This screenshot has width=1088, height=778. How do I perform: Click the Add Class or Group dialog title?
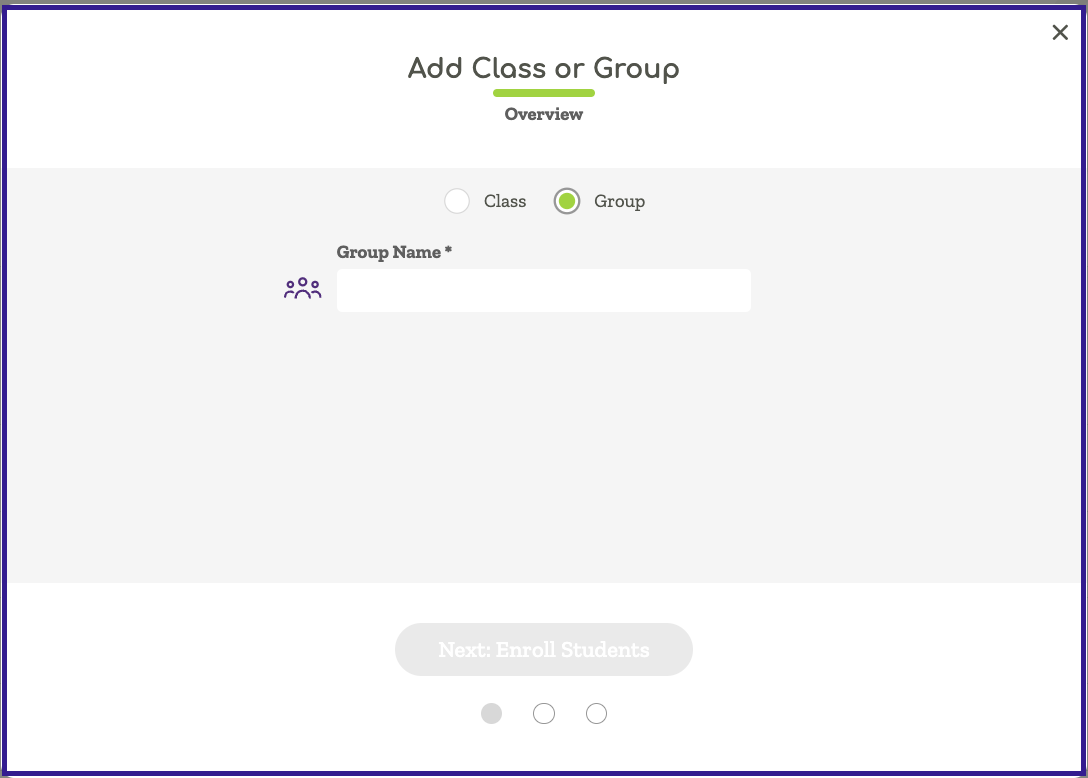543,68
